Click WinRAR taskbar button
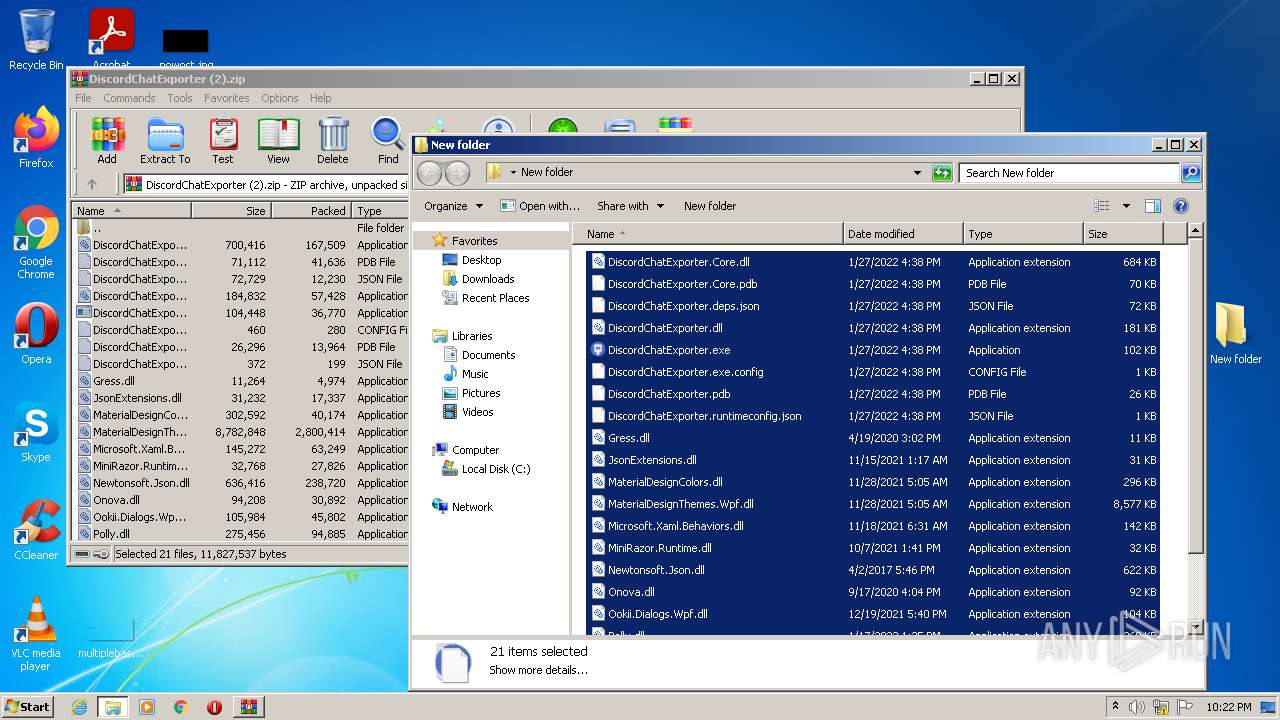Image resolution: width=1280 pixels, height=720 pixels. (248, 707)
